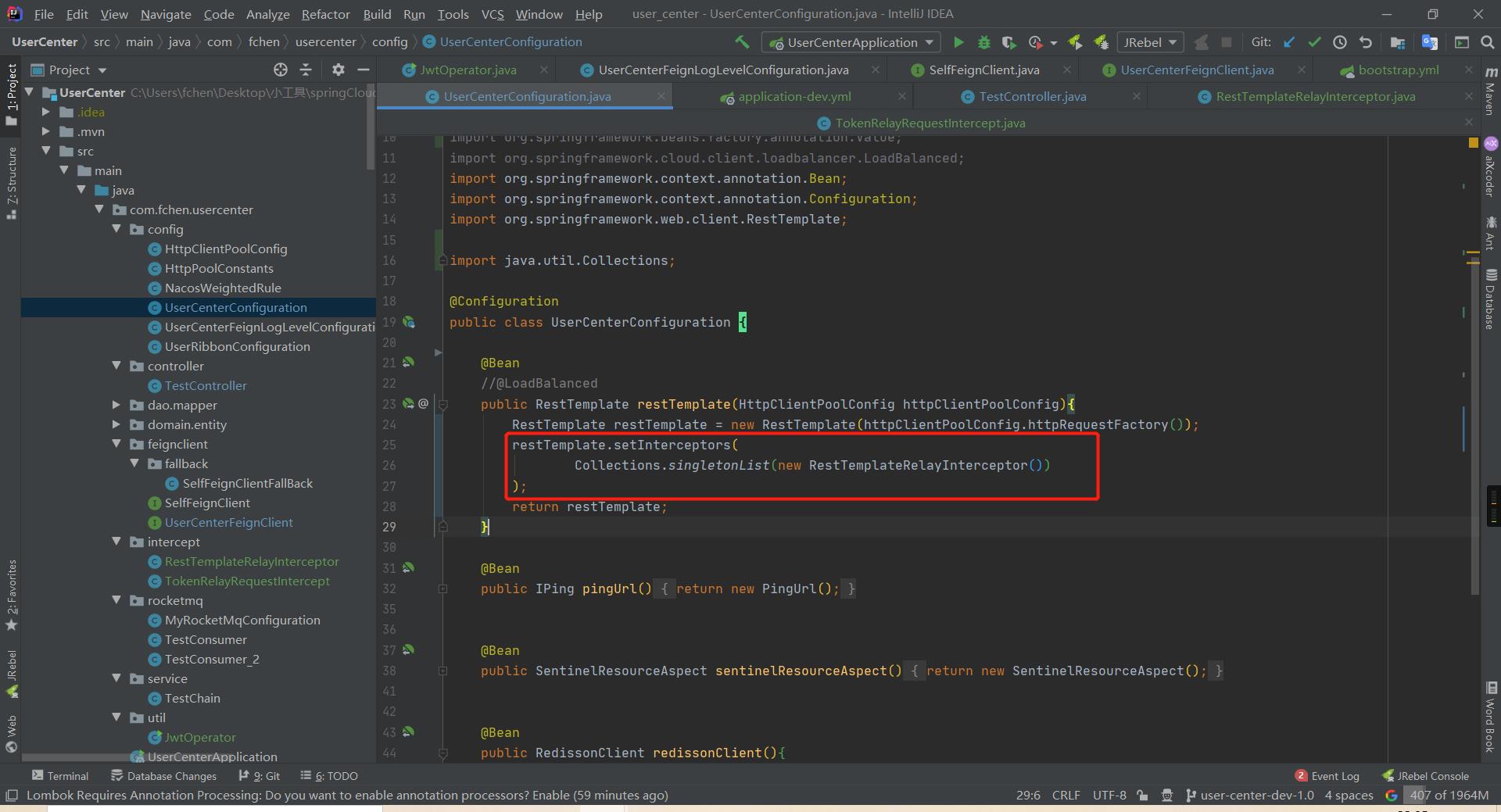Viewport: 1501px width, 812px height.
Task: Click the Git rollback undo icon
Action: tap(1366, 42)
